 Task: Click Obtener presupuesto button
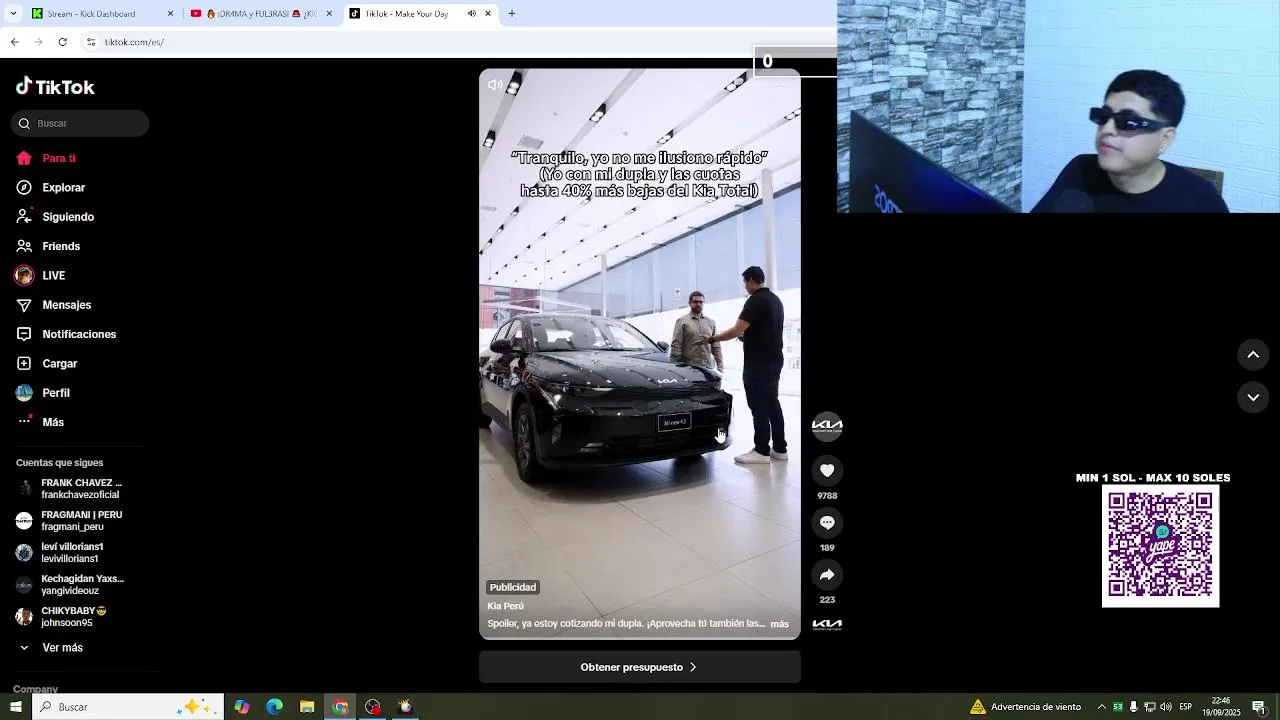click(639, 667)
